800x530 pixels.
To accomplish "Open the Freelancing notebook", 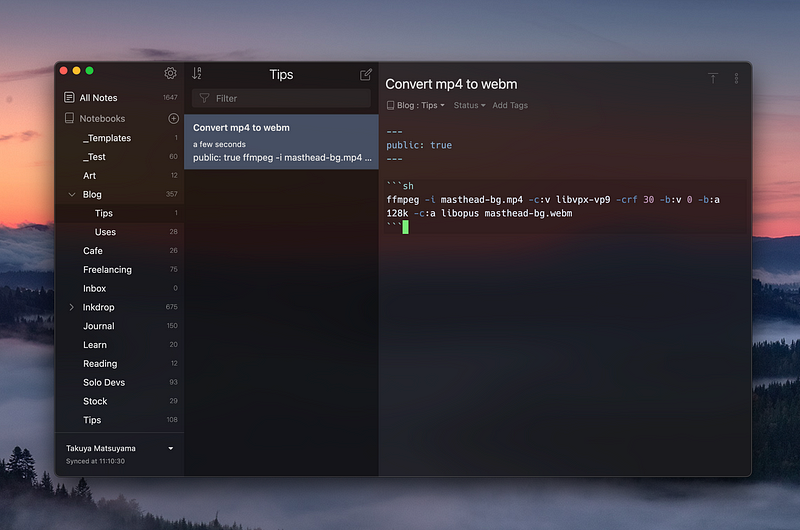I will [x=119, y=269].
